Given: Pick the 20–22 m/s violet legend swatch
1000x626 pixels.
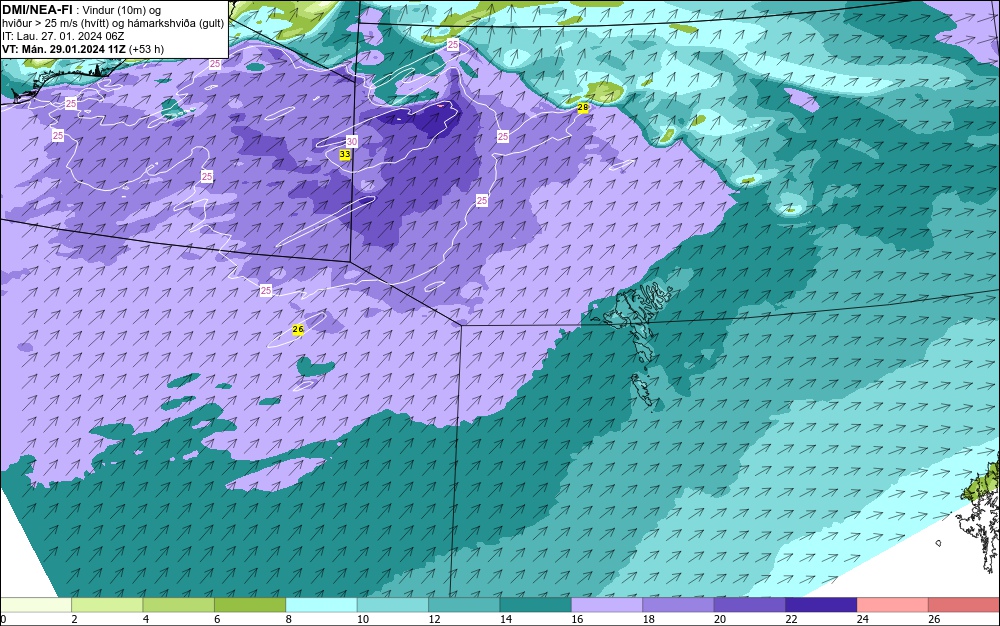Looking at the screenshot, I should pyautogui.click(x=750, y=605).
